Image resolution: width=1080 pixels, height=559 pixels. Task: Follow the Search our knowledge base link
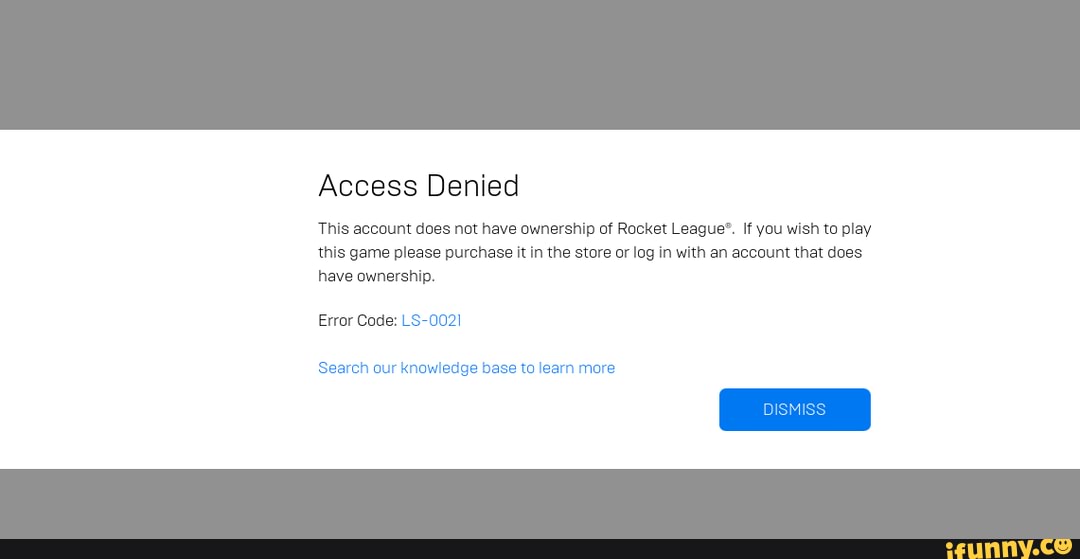click(466, 368)
